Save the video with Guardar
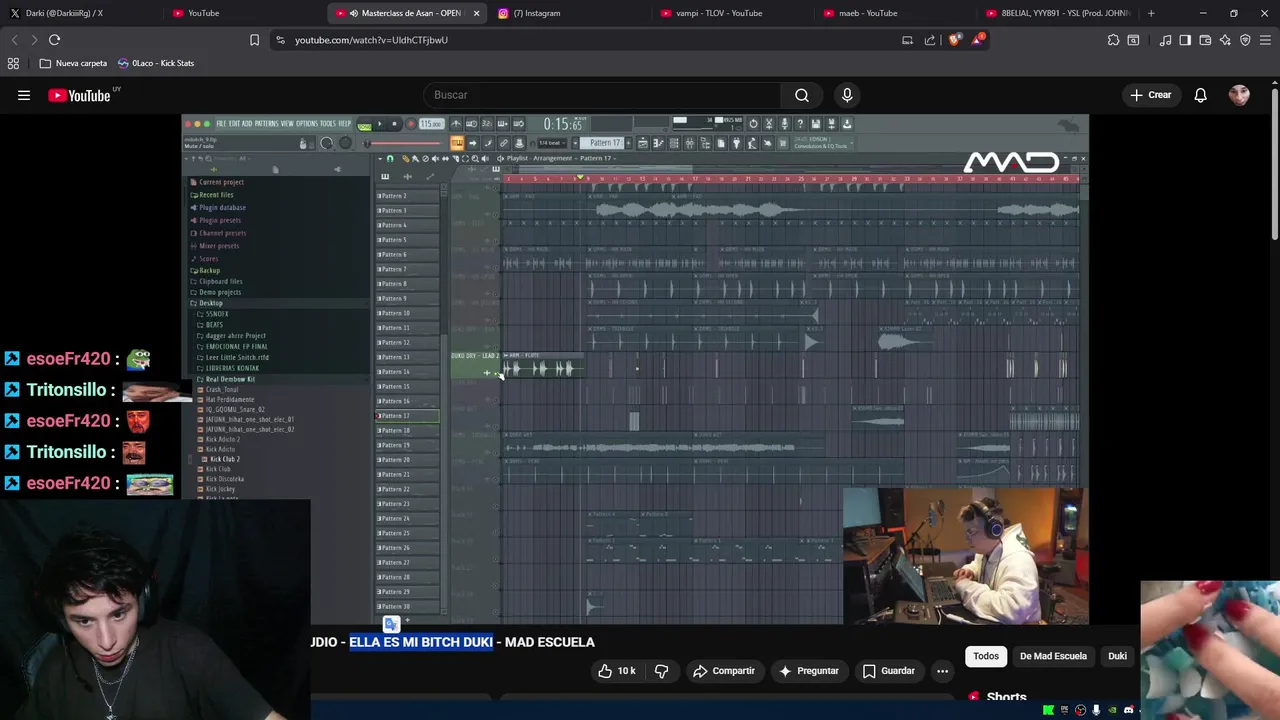1280x720 pixels. (x=889, y=671)
